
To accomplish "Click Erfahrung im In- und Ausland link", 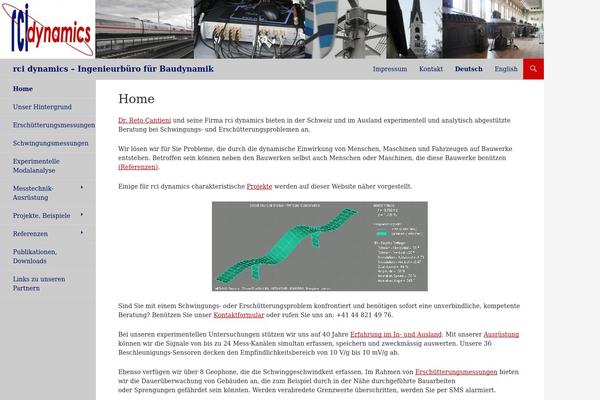I will (x=396, y=334).
